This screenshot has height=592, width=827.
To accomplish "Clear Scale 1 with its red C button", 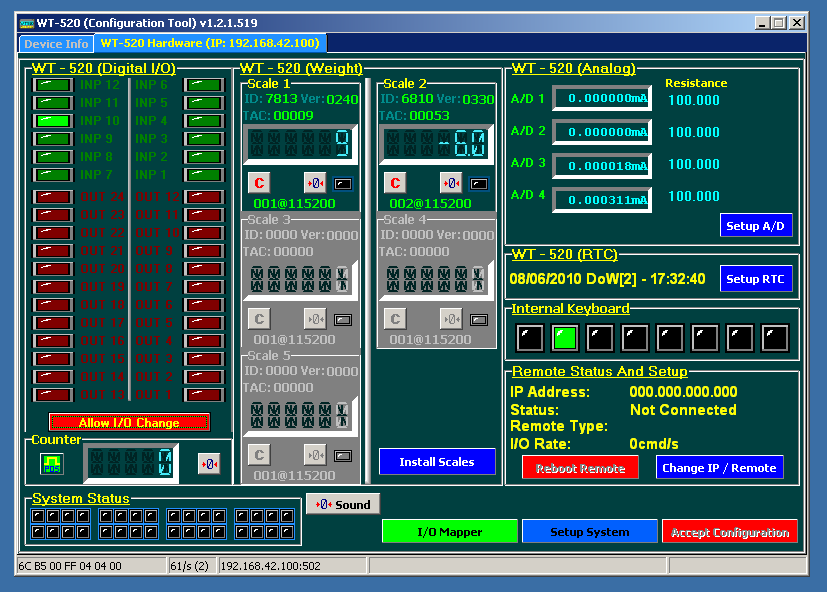I will 259,183.
